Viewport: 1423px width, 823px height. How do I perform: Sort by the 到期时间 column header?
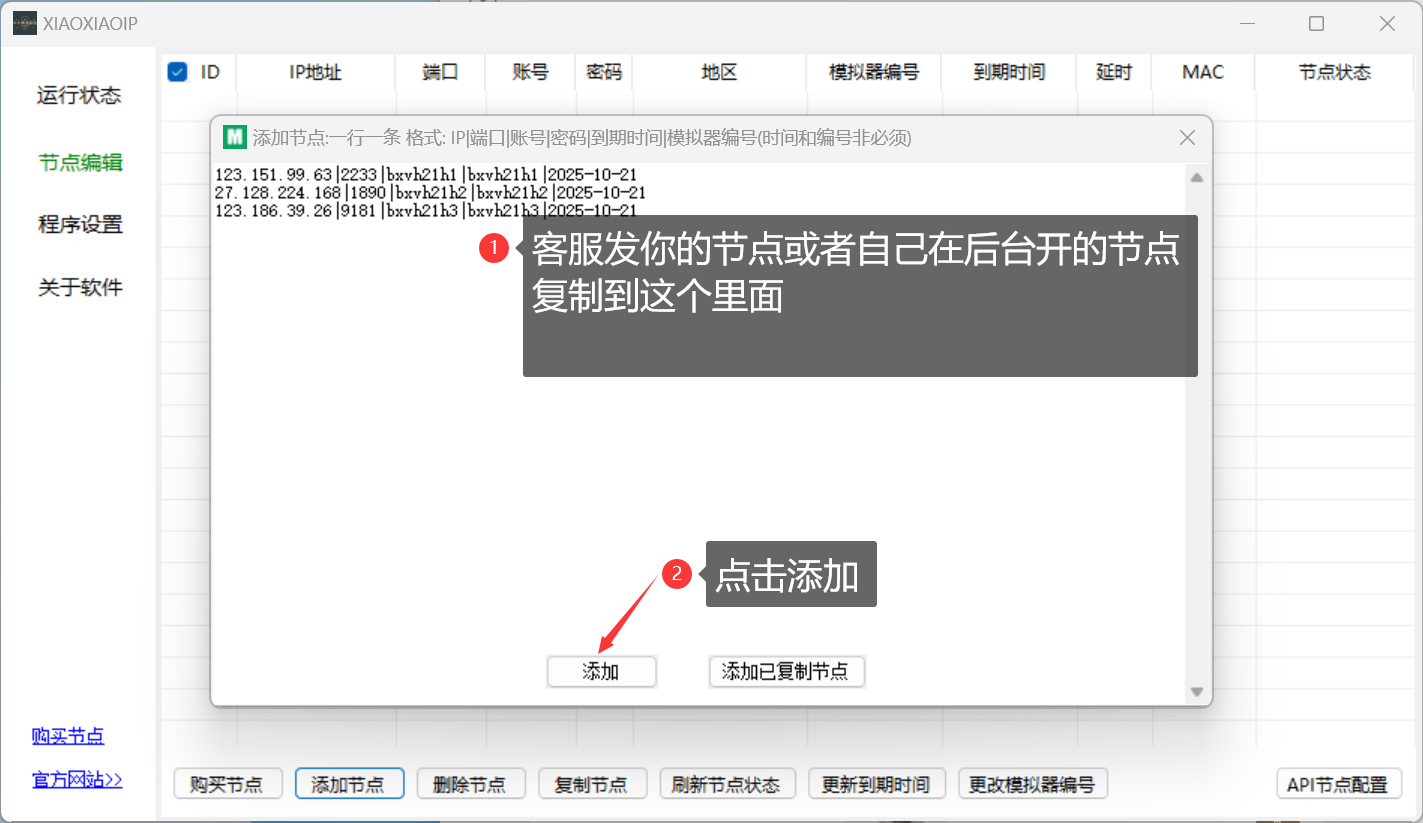point(1008,72)
